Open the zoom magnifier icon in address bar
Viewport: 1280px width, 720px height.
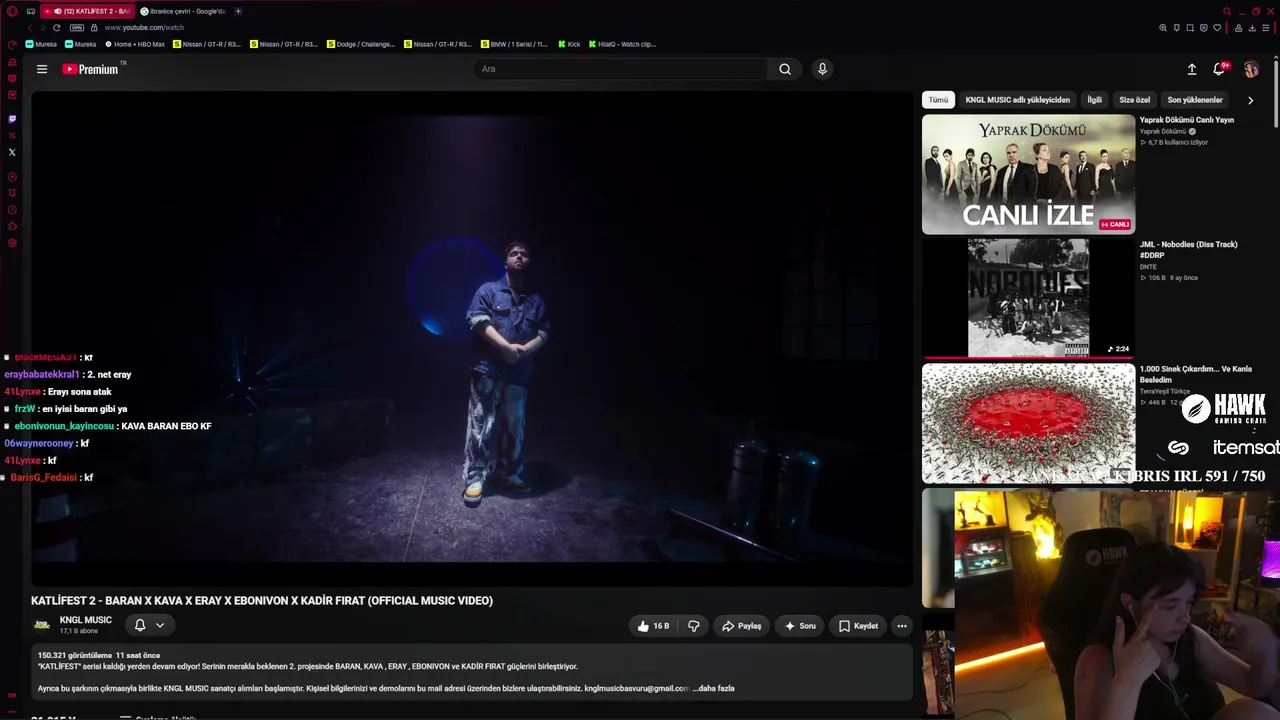point(1163,28)
